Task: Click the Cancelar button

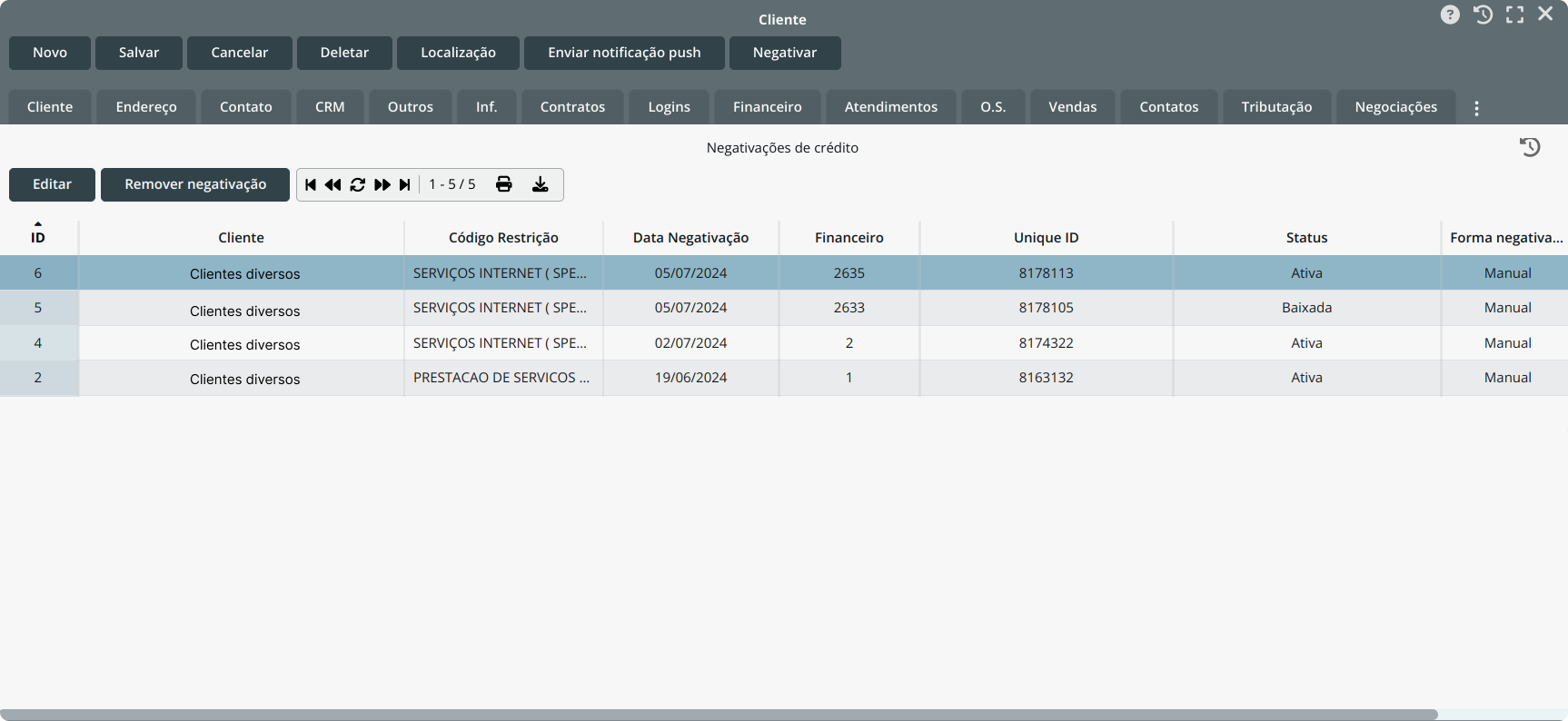Action: [240, 53]
